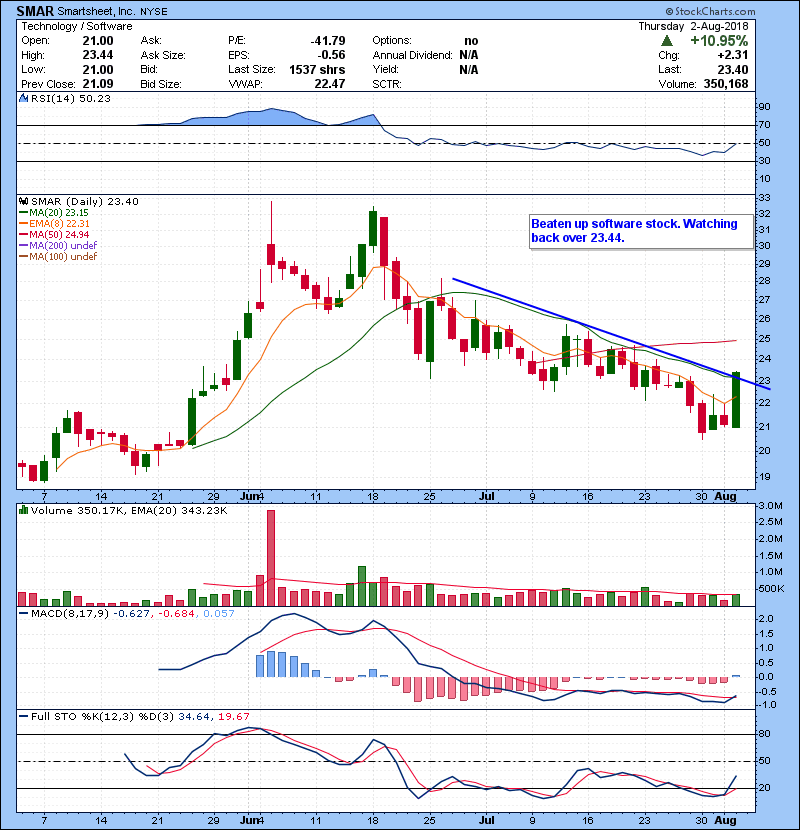Click the High value 23.44
This screenshot has height=830, width=800.
coord(98,55)
